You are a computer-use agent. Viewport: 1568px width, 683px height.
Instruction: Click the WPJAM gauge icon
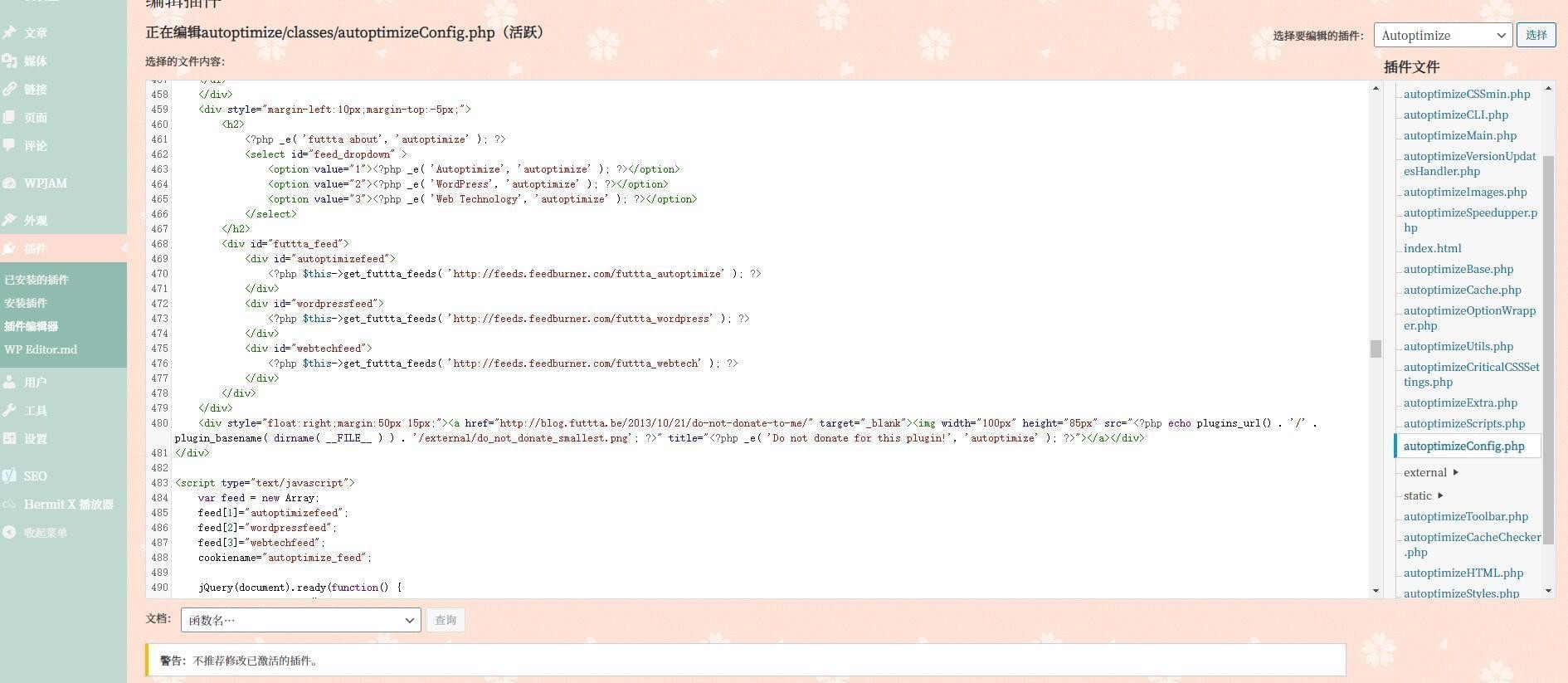[x=9, y=183]
